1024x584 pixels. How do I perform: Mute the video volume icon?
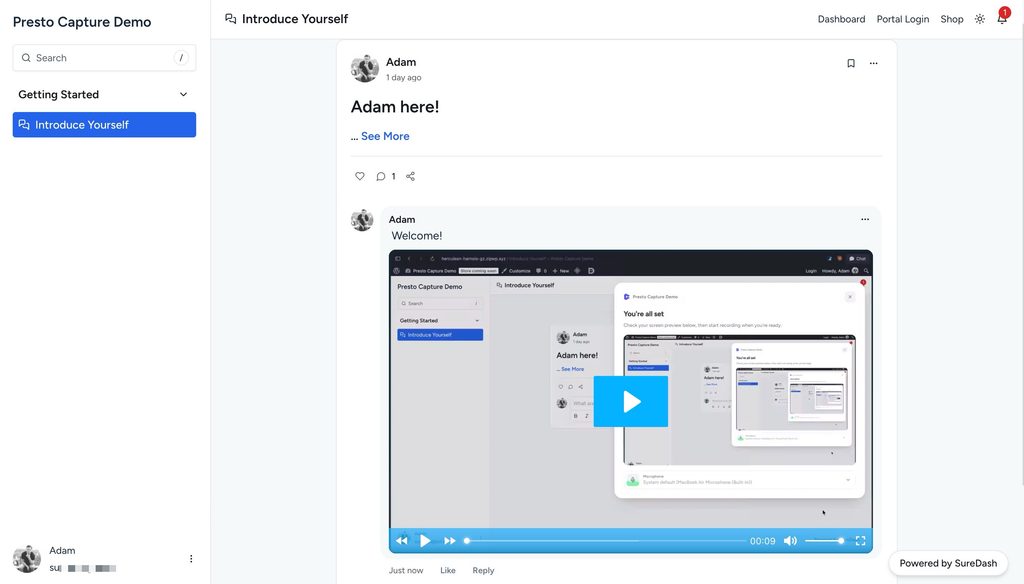[x=790, y=541]
